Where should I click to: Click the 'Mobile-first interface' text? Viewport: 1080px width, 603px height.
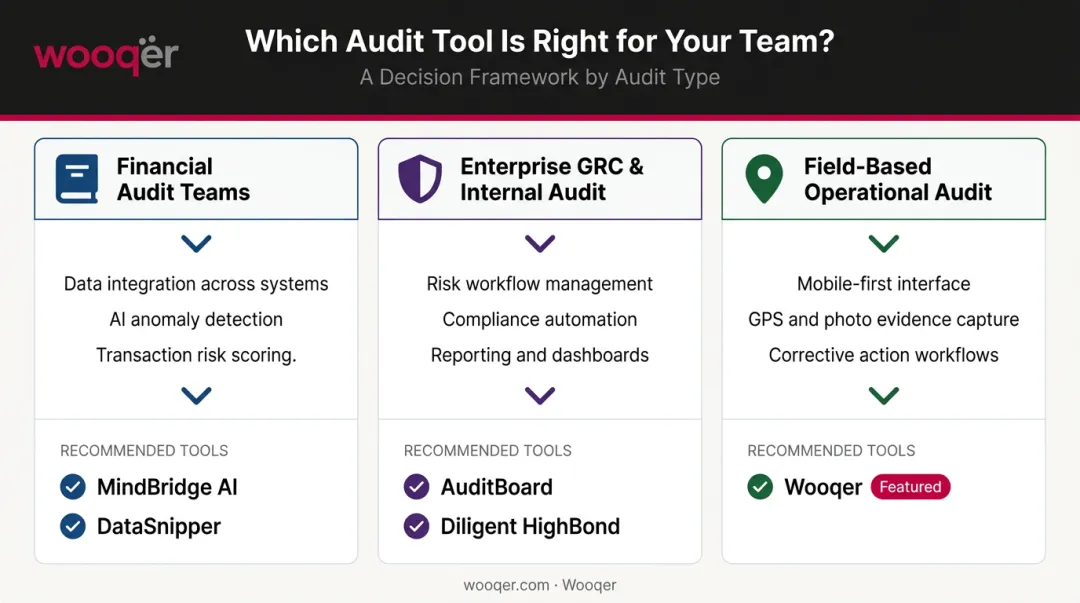tap(884, 284)
